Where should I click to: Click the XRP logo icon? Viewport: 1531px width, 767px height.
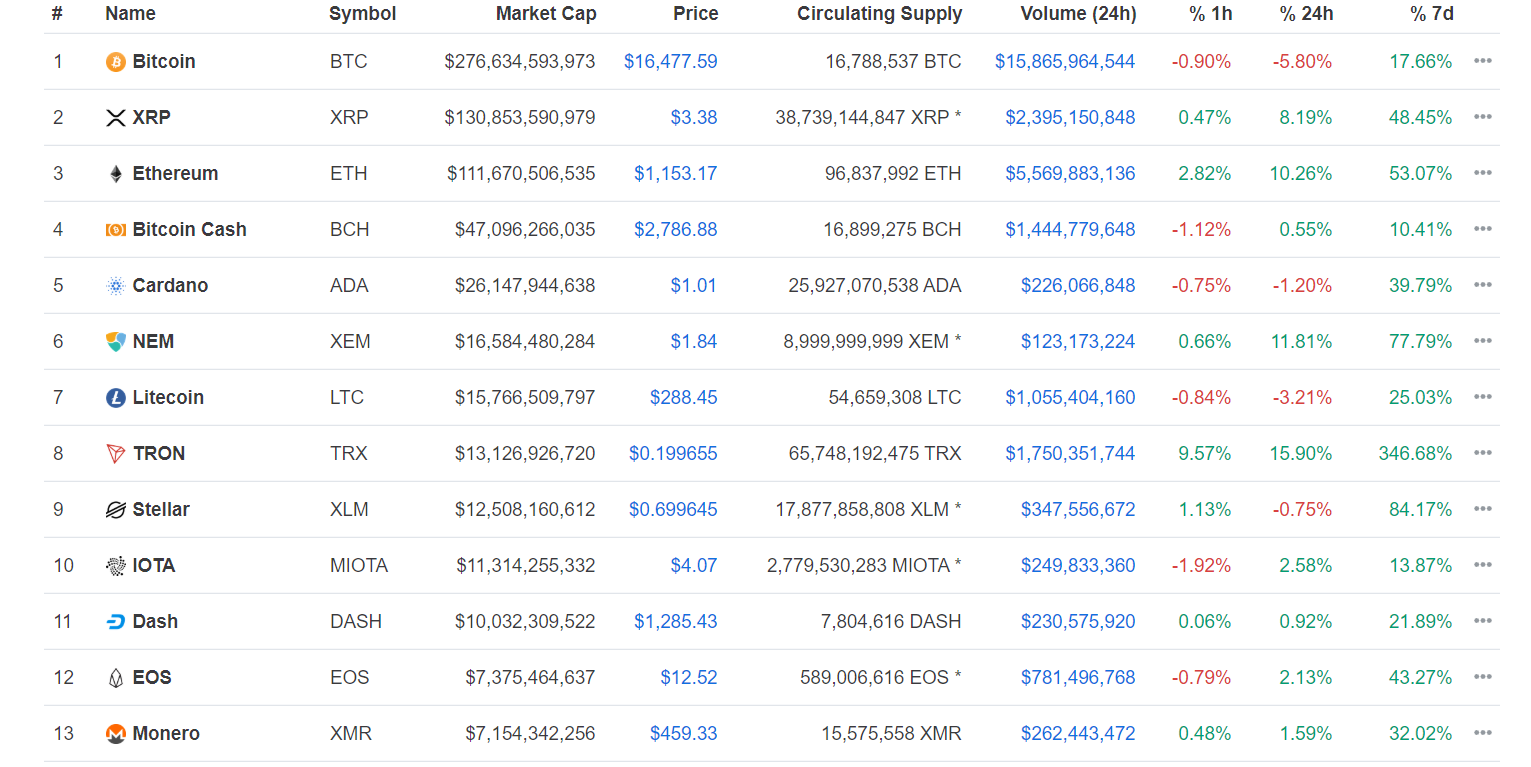[116, 118]
